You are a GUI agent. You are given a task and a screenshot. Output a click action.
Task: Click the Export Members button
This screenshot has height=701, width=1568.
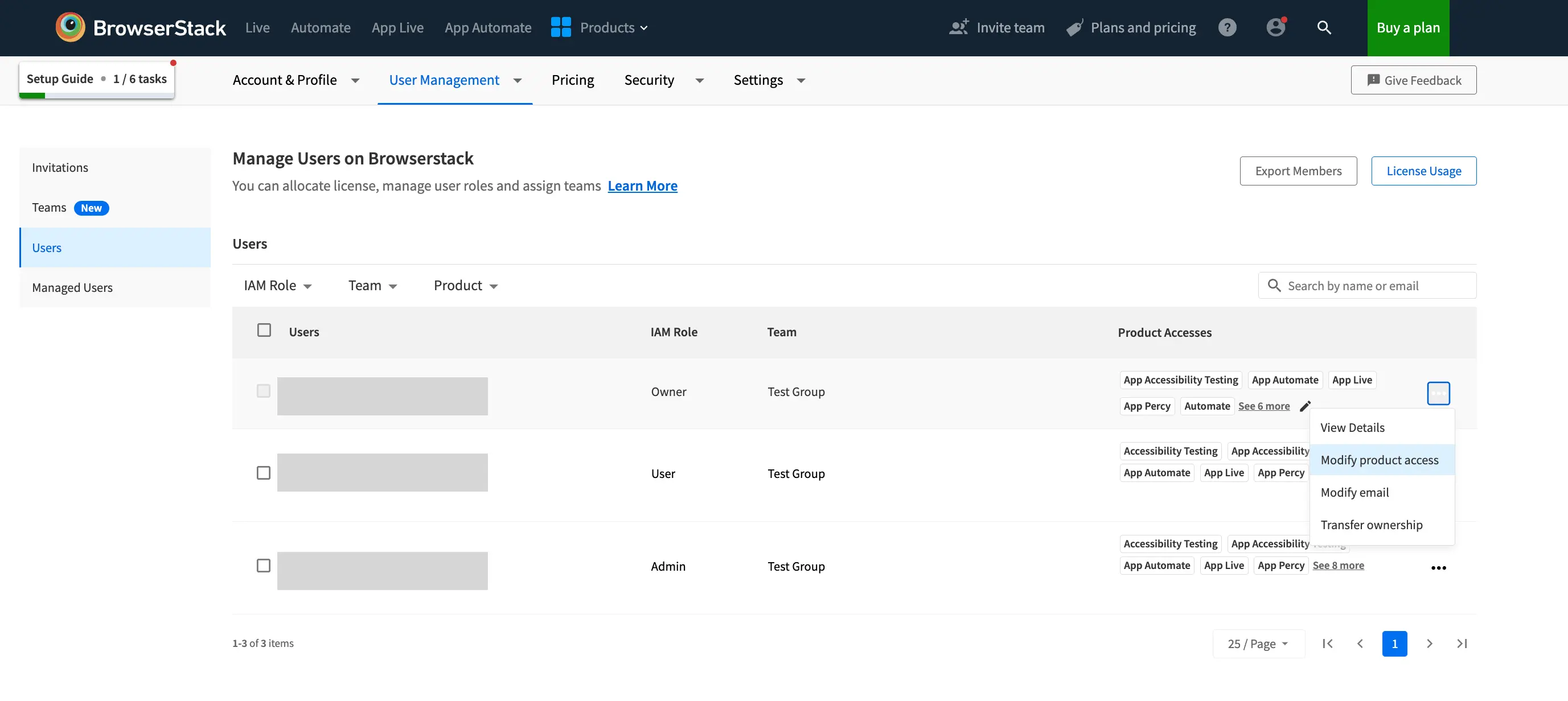coord(1298,171)
